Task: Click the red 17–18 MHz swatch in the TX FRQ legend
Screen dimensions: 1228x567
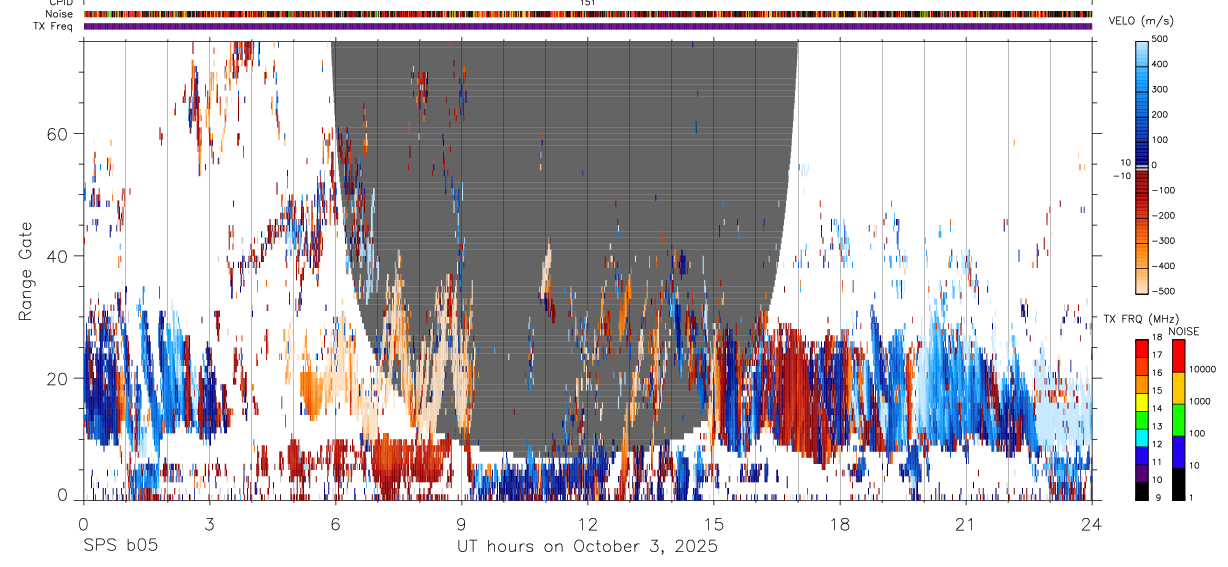Action: coord(1142,348)
